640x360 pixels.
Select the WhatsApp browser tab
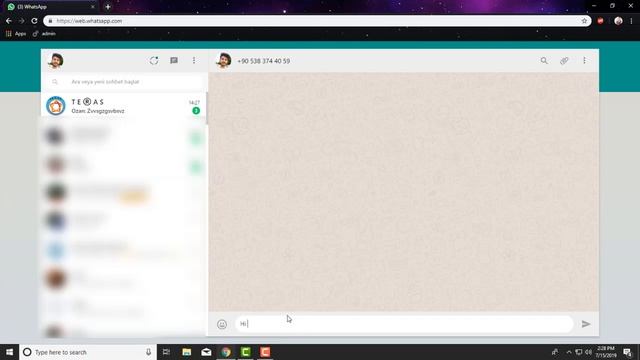tap(51, 7)
